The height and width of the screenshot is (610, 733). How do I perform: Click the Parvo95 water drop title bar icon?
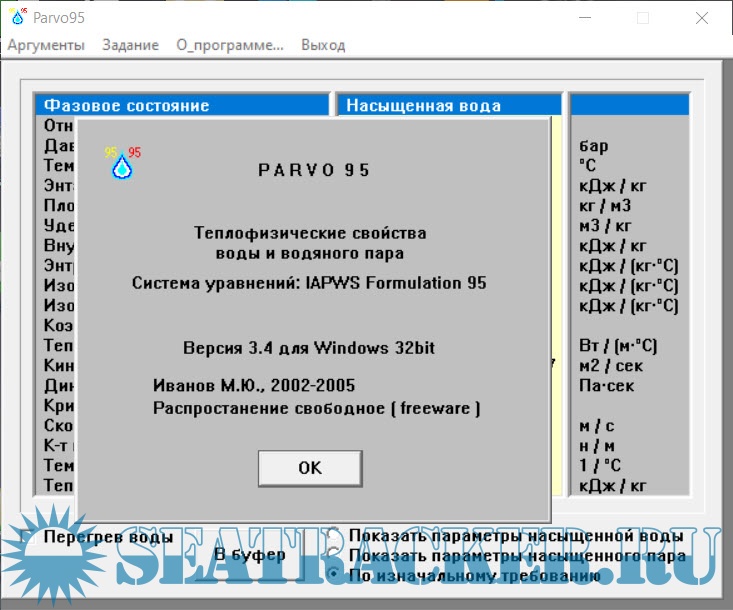coord(17,17)
